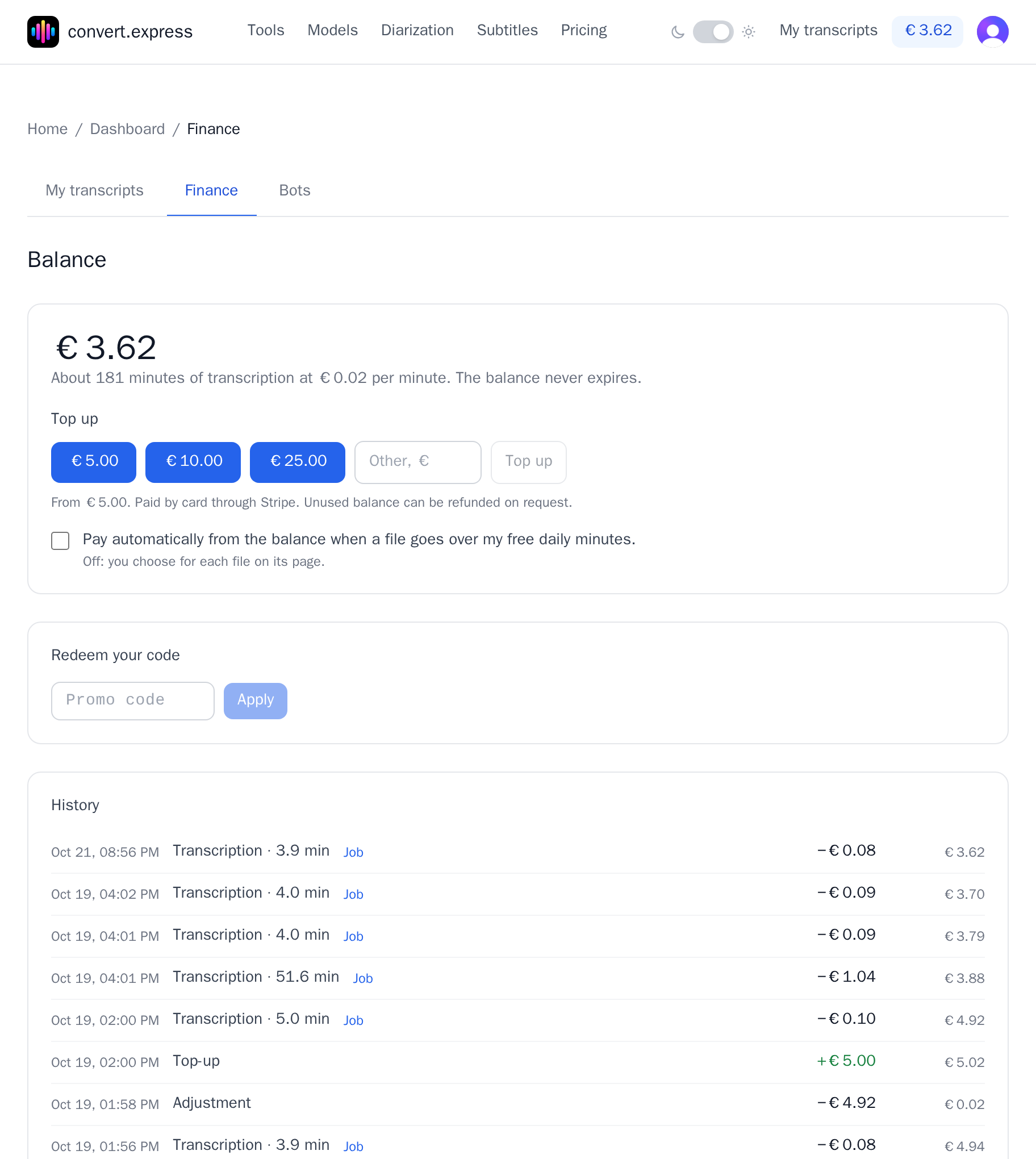
Task: Click My transcripts in the header
Action: [x=828, y=30]
